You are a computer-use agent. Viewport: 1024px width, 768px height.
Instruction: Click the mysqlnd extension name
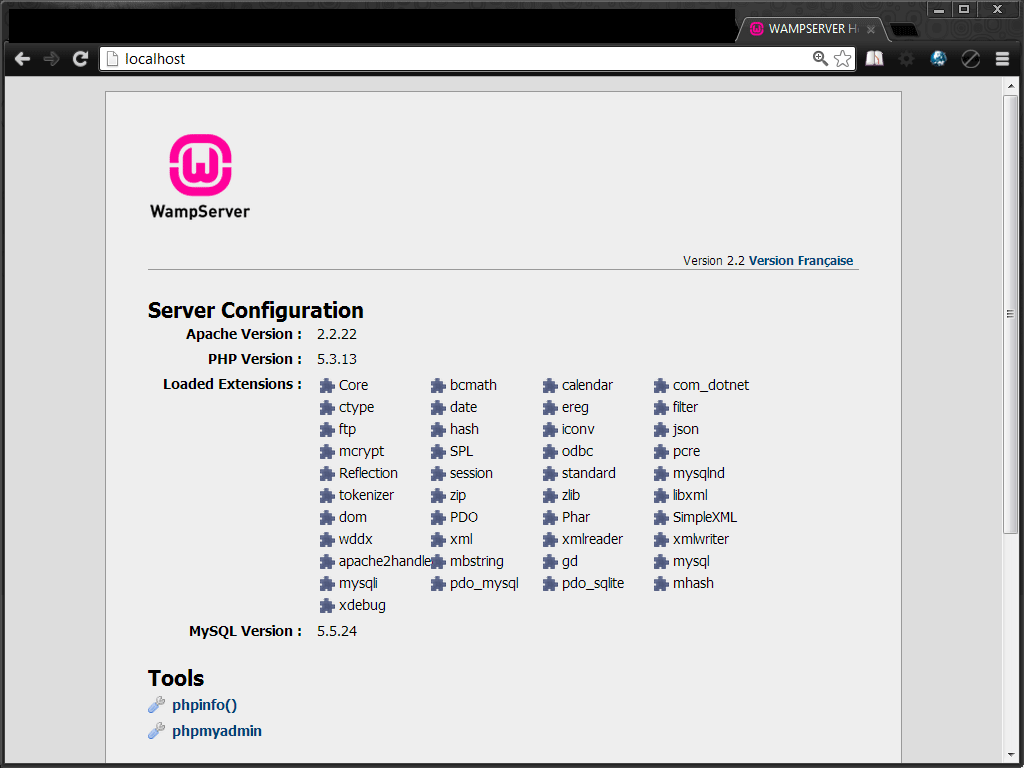[x=699, y=473]
